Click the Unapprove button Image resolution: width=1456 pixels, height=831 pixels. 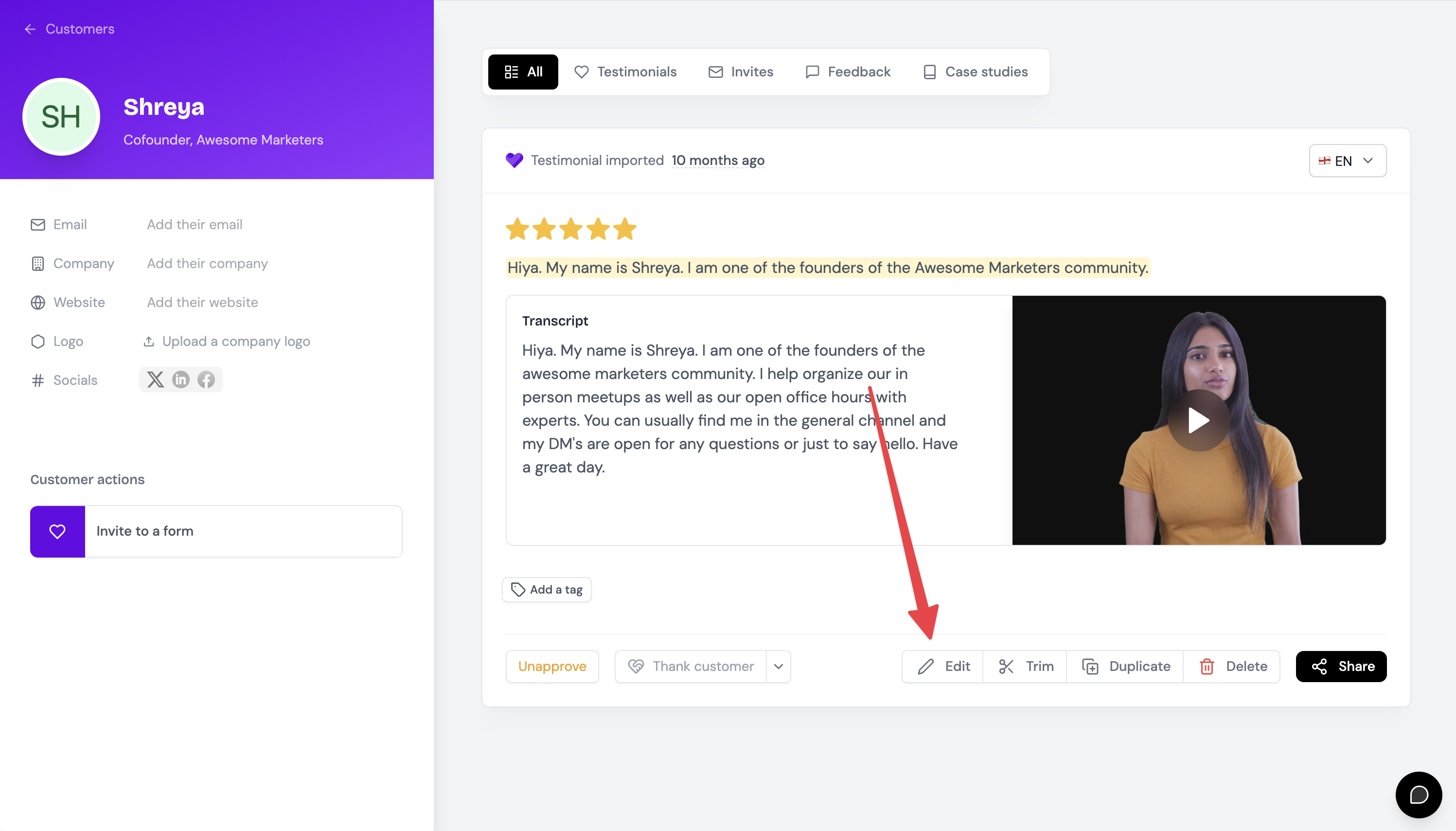coord(552,667)
